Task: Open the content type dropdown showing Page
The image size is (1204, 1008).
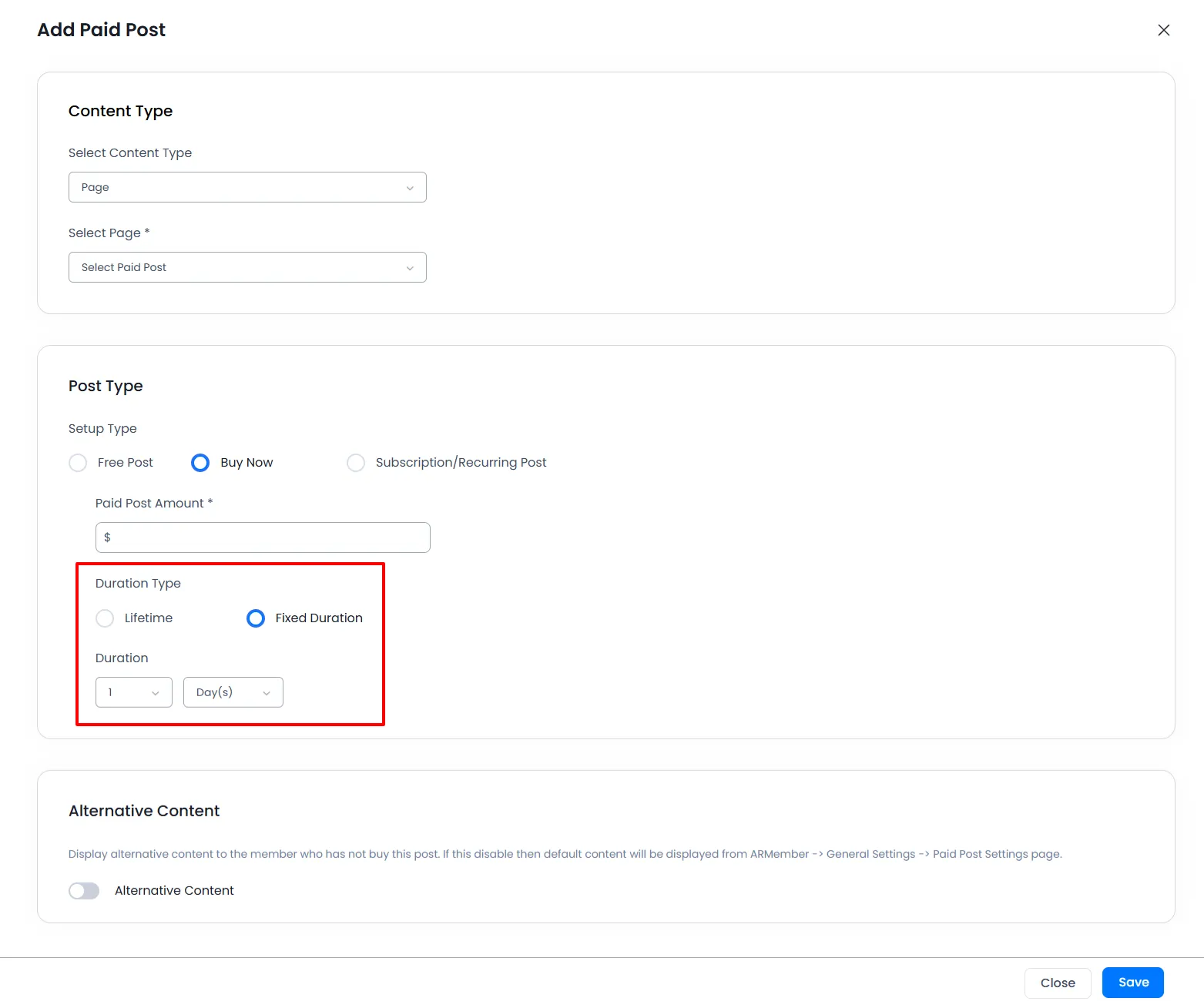Action: (x=247, y=187)
